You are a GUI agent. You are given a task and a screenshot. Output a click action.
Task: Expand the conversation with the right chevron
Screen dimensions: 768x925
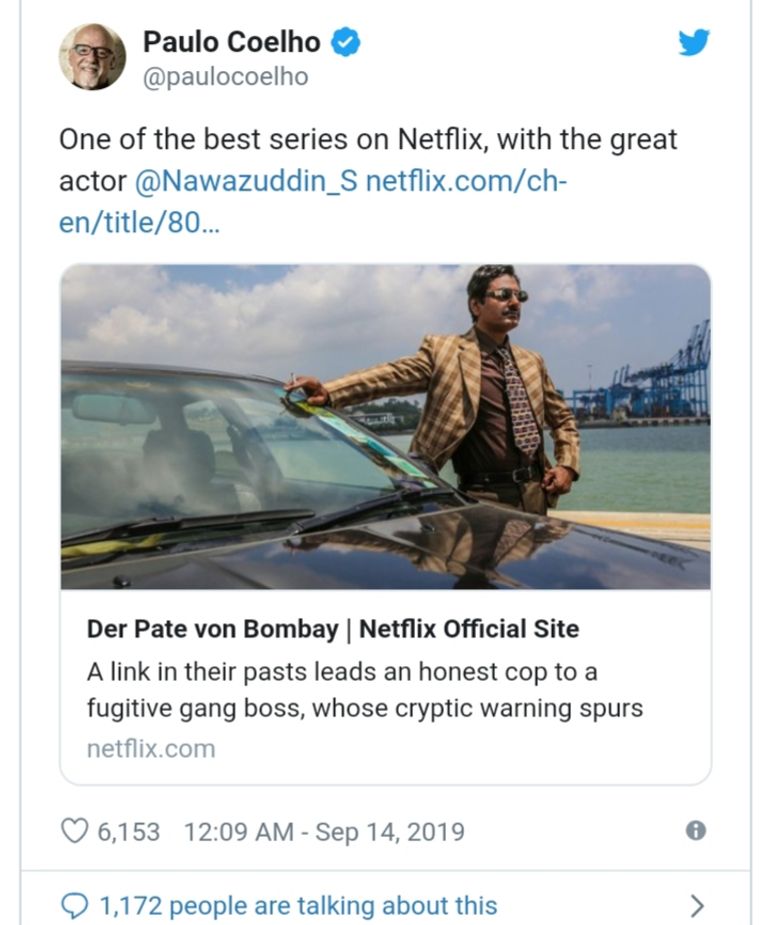tap(697, 906)
